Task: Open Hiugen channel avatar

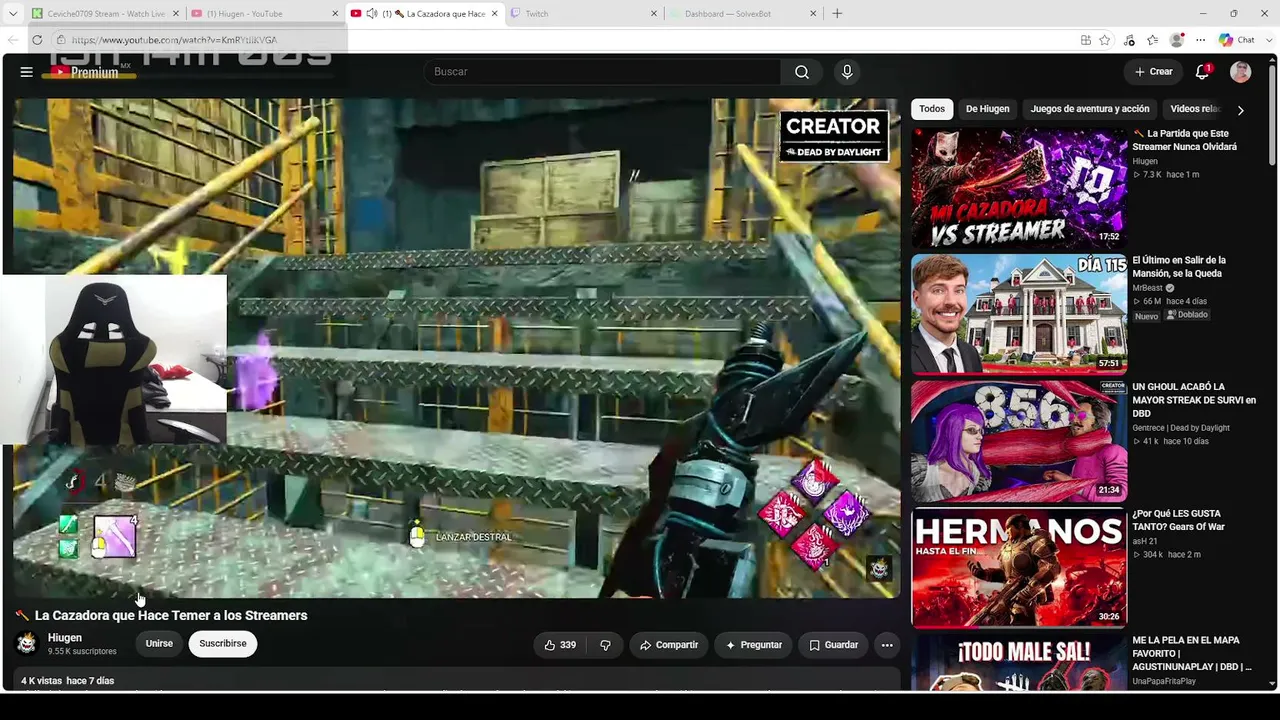Action: tap(27, 643)
